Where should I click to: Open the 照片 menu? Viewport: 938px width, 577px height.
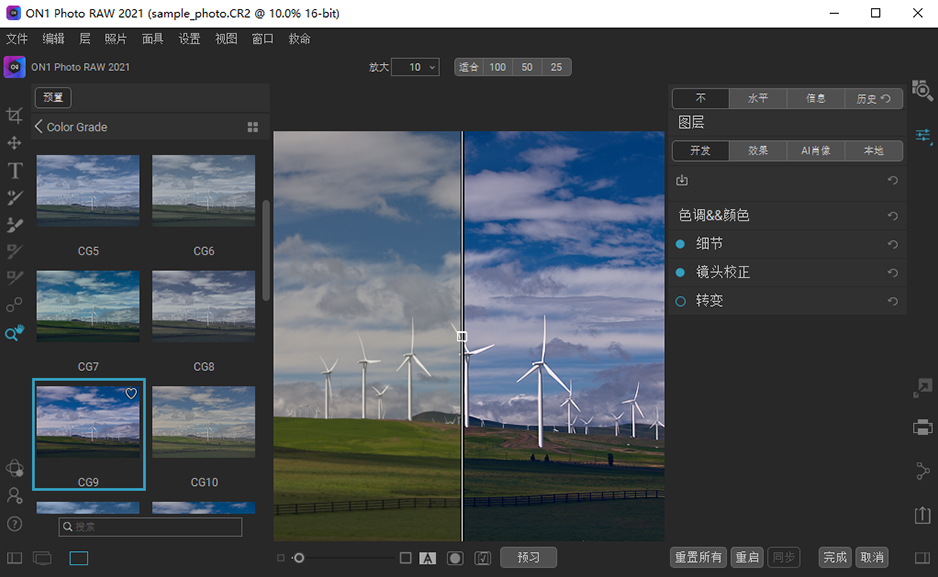(x=116, y=39)
